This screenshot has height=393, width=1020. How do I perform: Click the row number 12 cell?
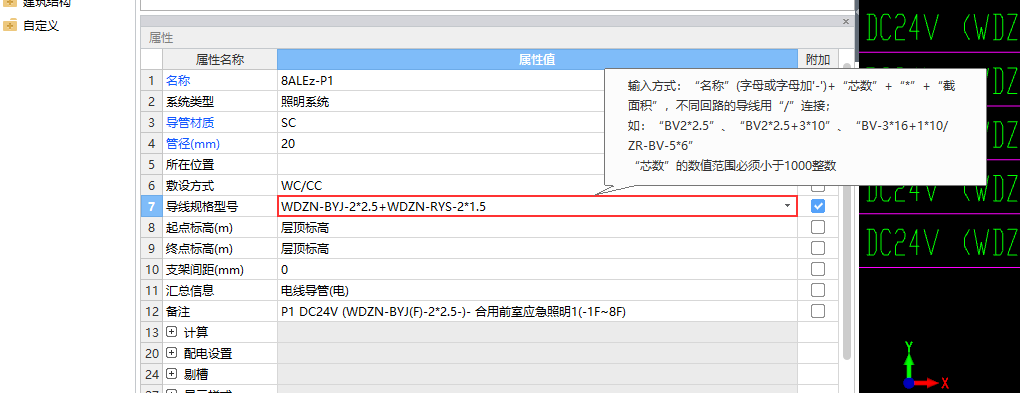[152, 311]
